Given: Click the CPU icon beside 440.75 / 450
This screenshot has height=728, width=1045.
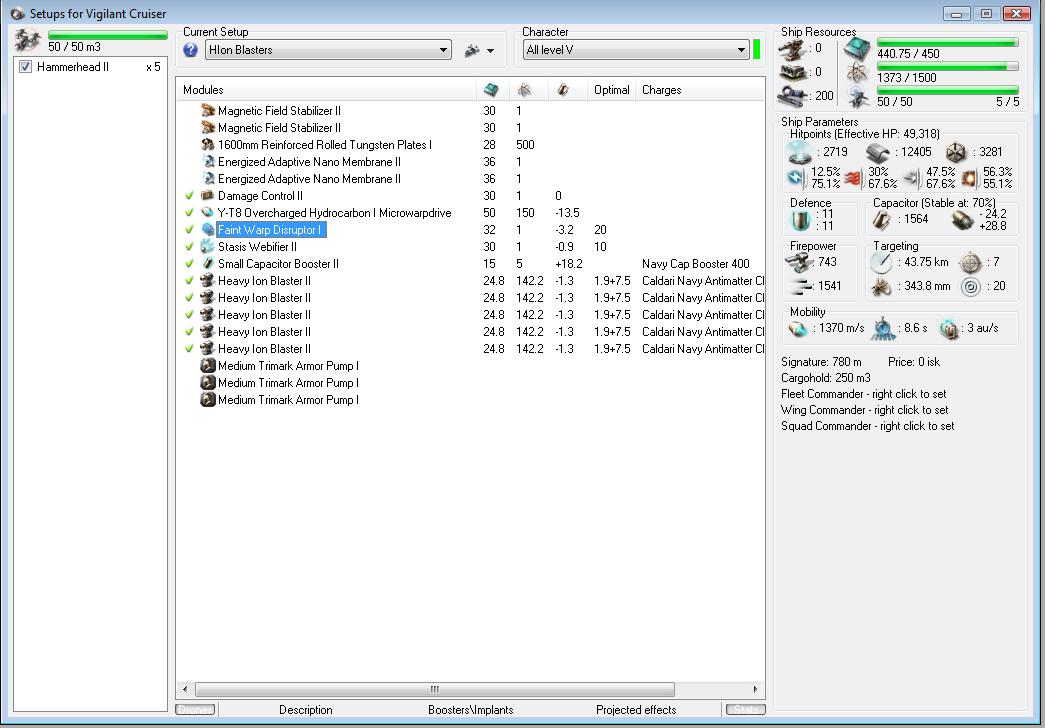Looking at the screenshot, I should (857, 49).
